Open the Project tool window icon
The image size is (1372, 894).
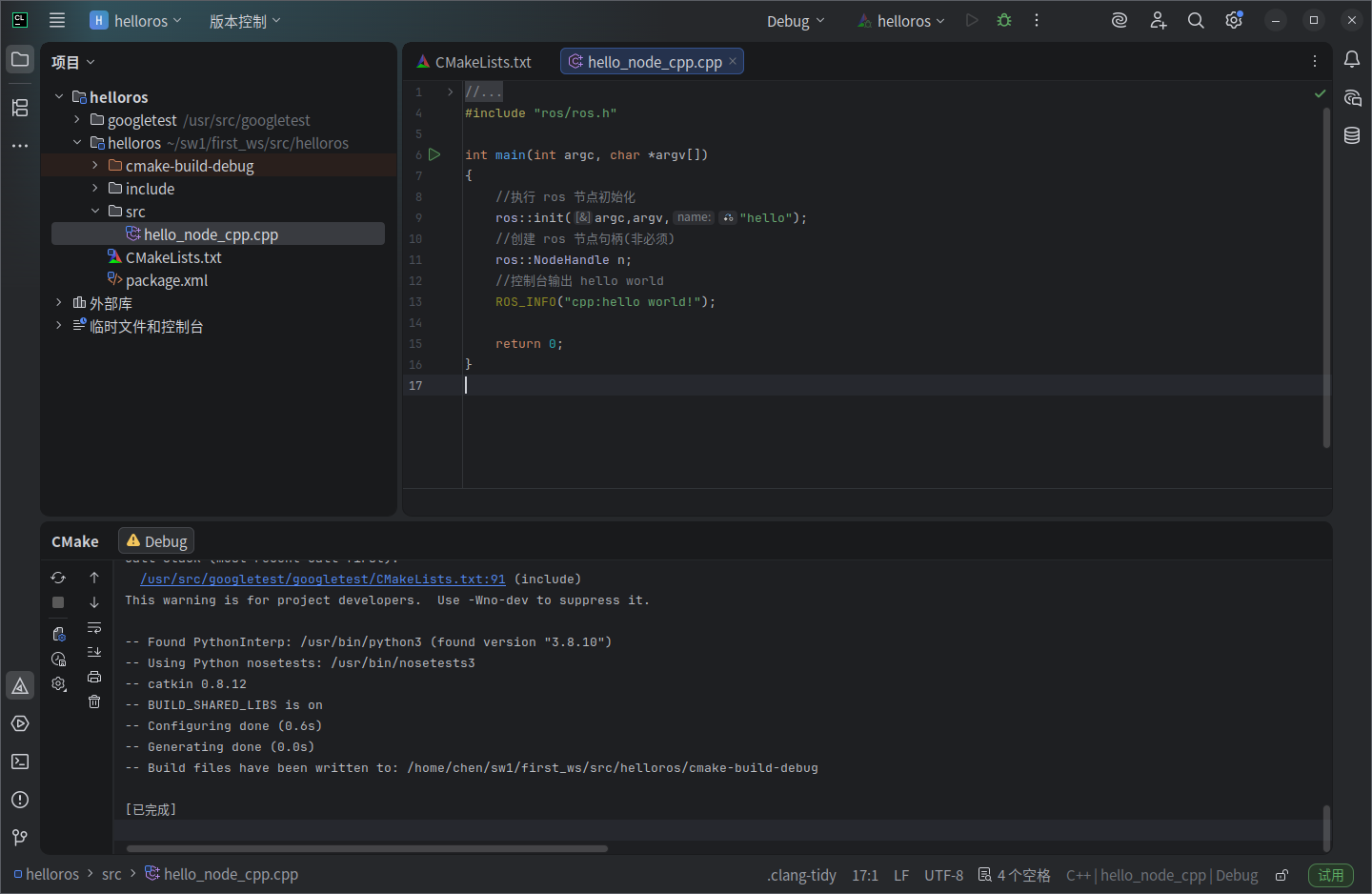(x=20, y=59)
